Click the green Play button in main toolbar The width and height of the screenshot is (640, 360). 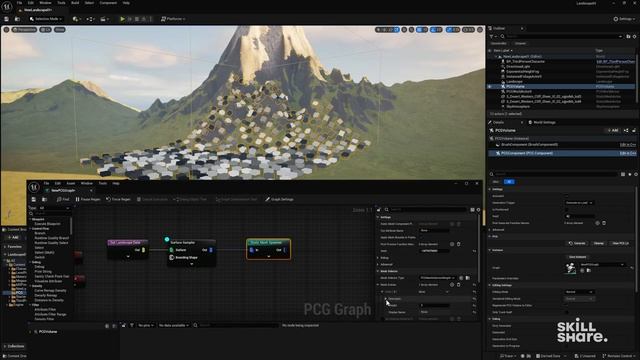tap(122, 19)
